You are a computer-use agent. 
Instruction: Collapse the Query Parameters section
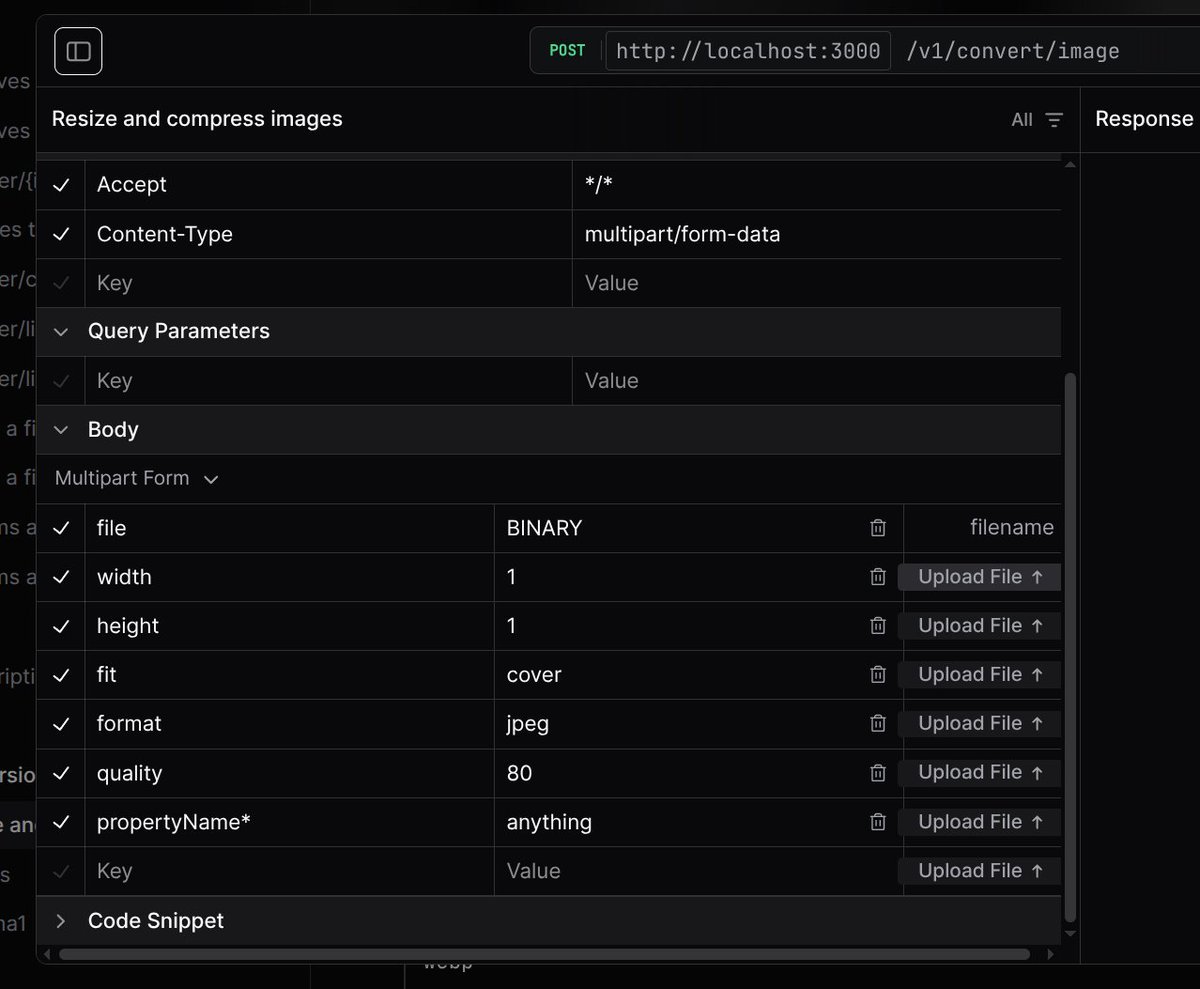click(61, 331)
